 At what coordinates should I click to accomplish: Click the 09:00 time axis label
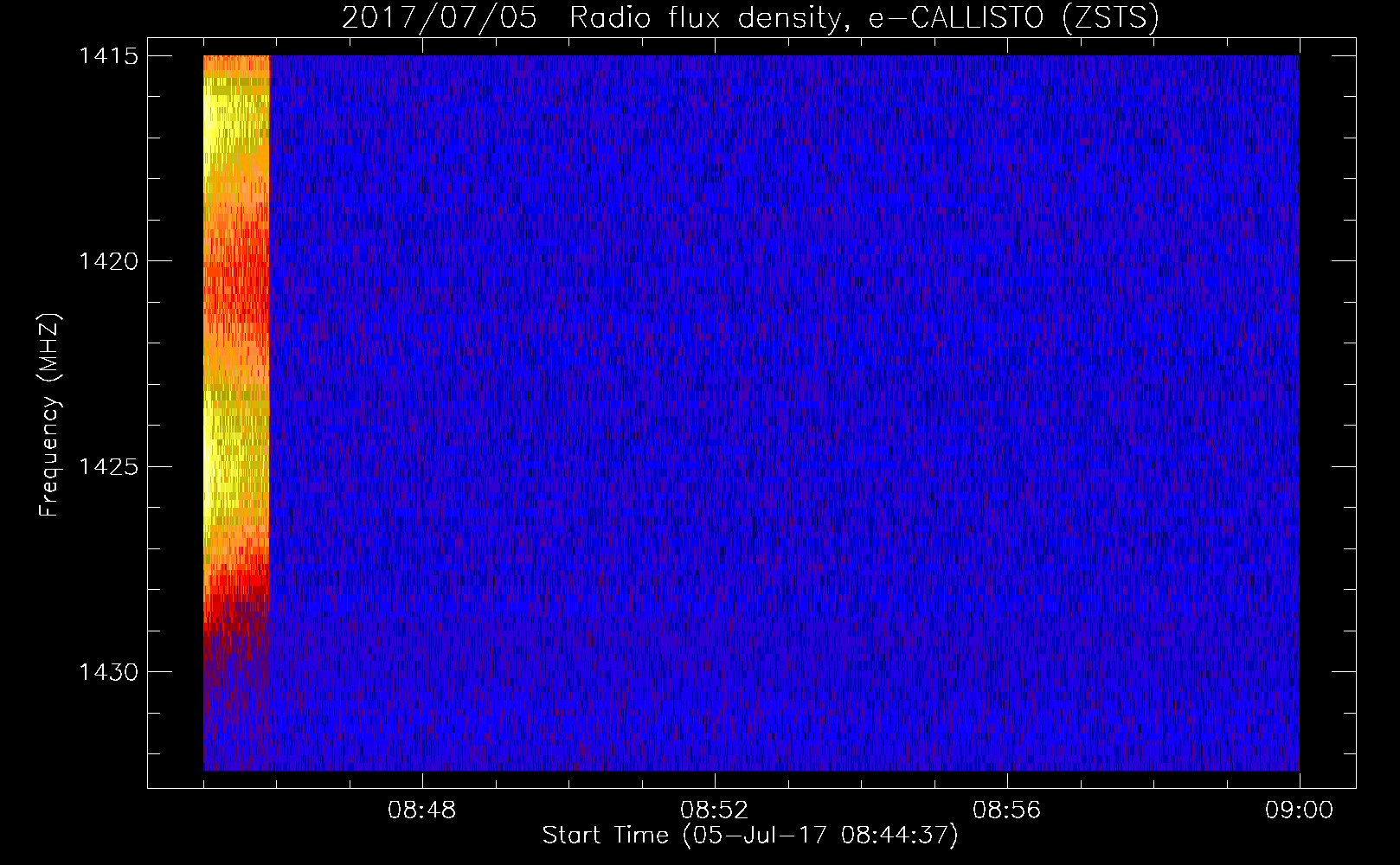[x=1299, y=811]
